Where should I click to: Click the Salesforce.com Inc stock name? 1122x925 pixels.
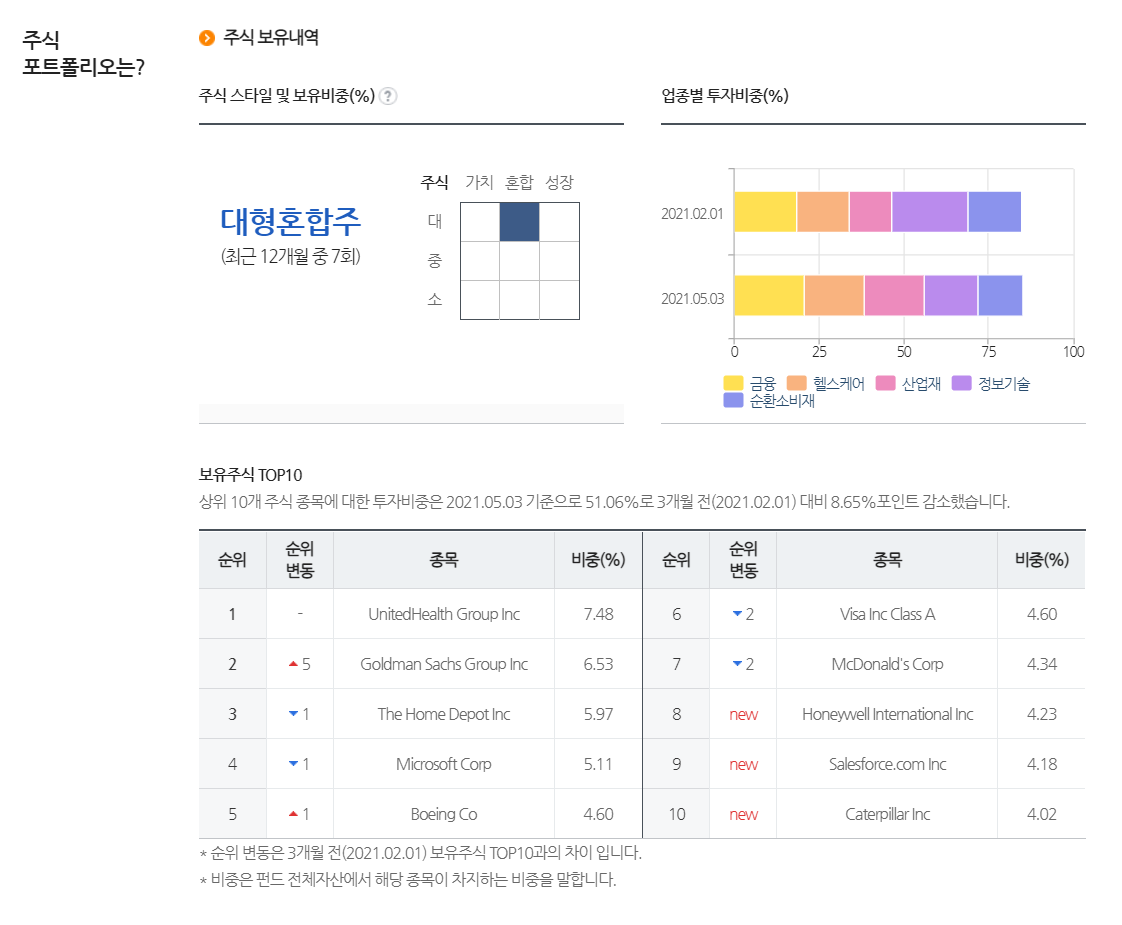point(887,765)
